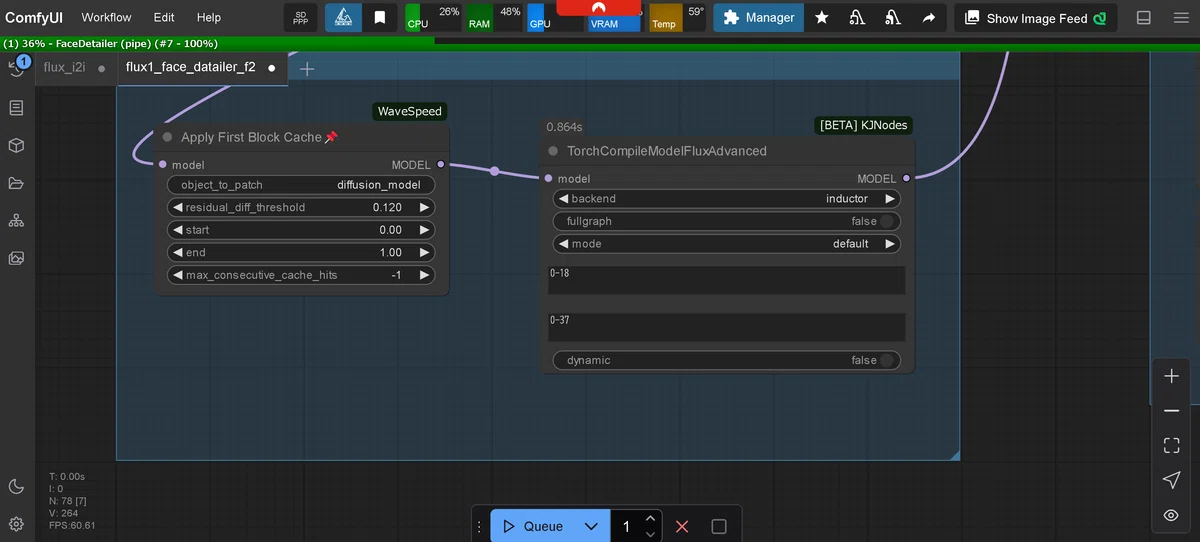Viewport: 1200px width, 542px height.
Task: Decrement the queue batch count
Action: 651,534
